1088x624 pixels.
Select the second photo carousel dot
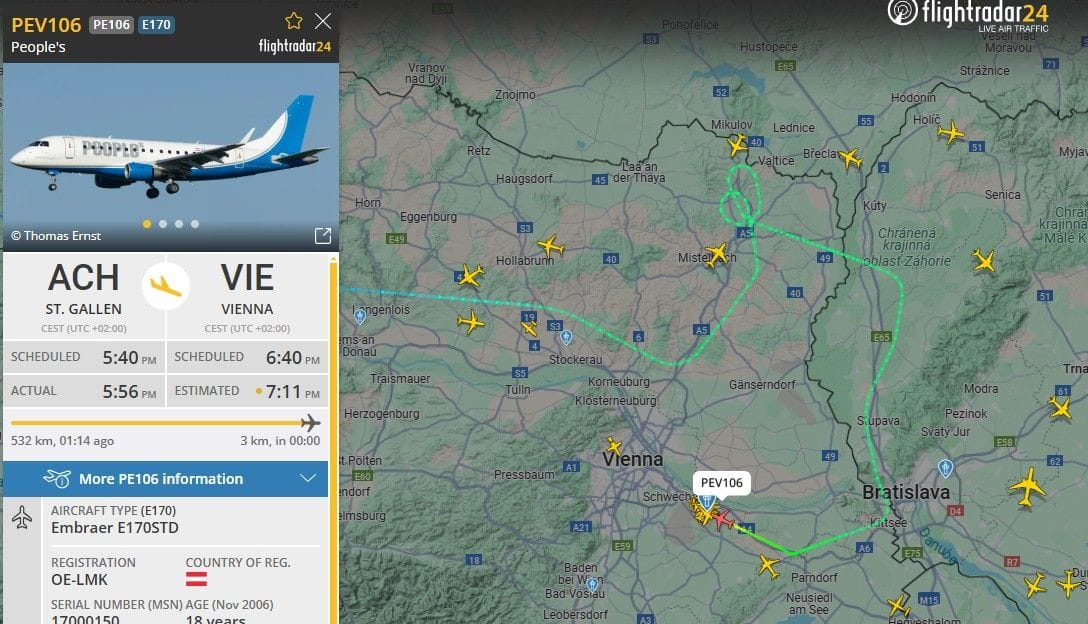point(162,224)
